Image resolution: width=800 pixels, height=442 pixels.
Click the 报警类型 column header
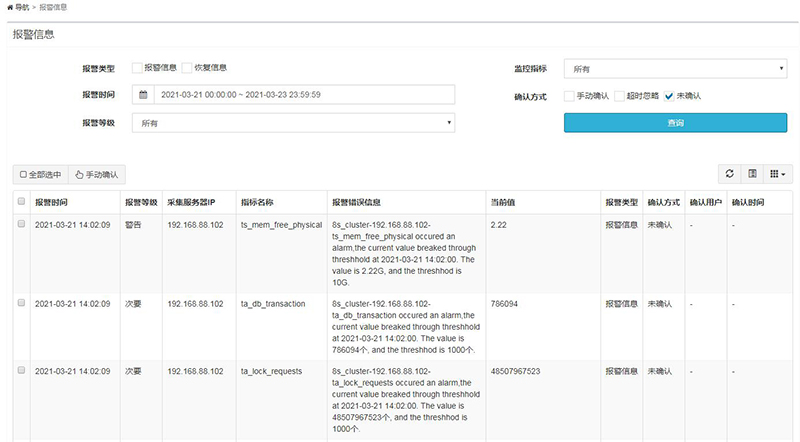coord(621,202)
